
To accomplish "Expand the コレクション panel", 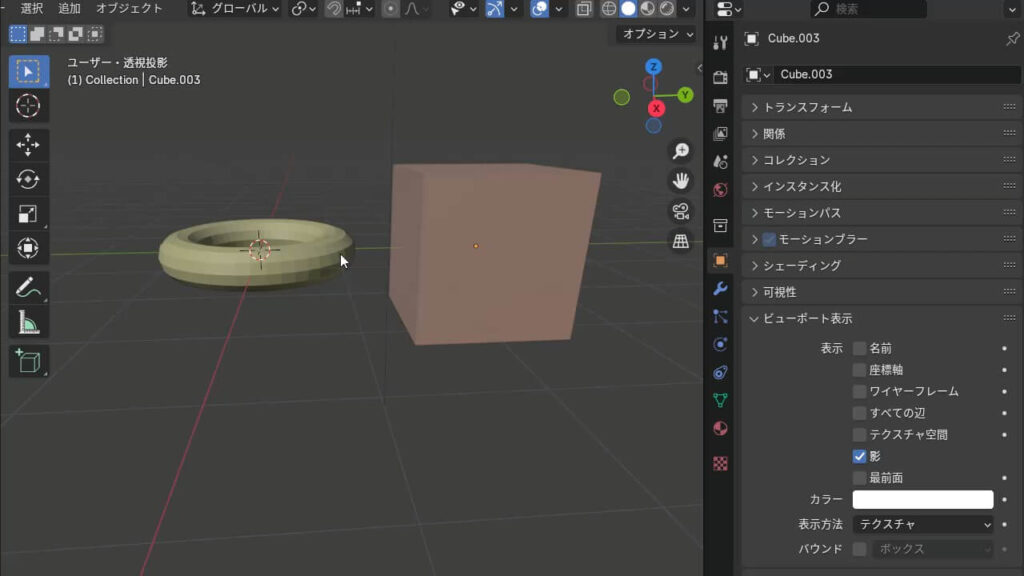I will [x=881, y=160].
